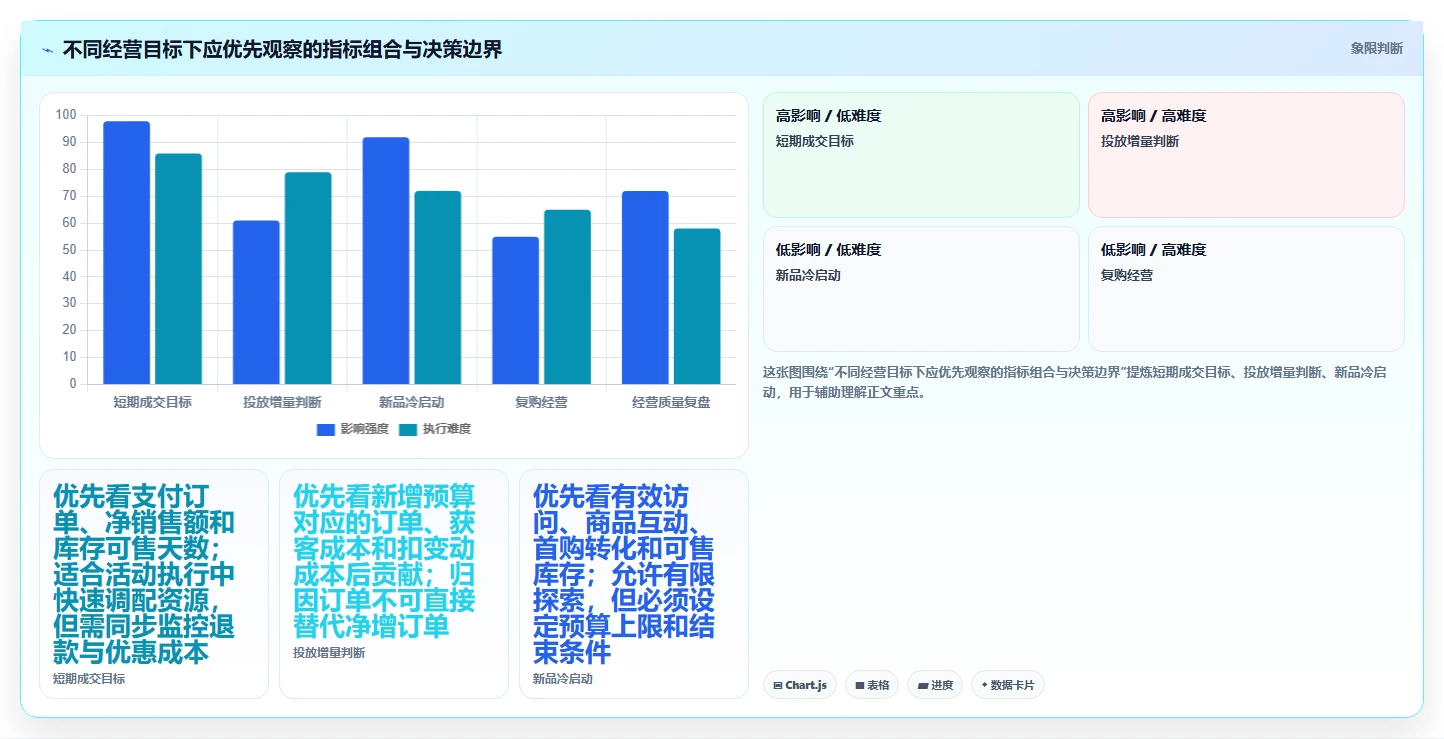Click the 100 value on the y-axis
This screenshot has width=1444, height=739.
click(66, 115)
